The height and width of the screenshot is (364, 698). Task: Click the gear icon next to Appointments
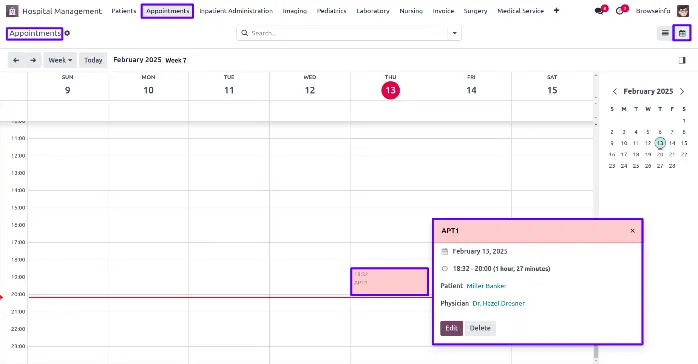pyautogui.click(x=67, y=33)
